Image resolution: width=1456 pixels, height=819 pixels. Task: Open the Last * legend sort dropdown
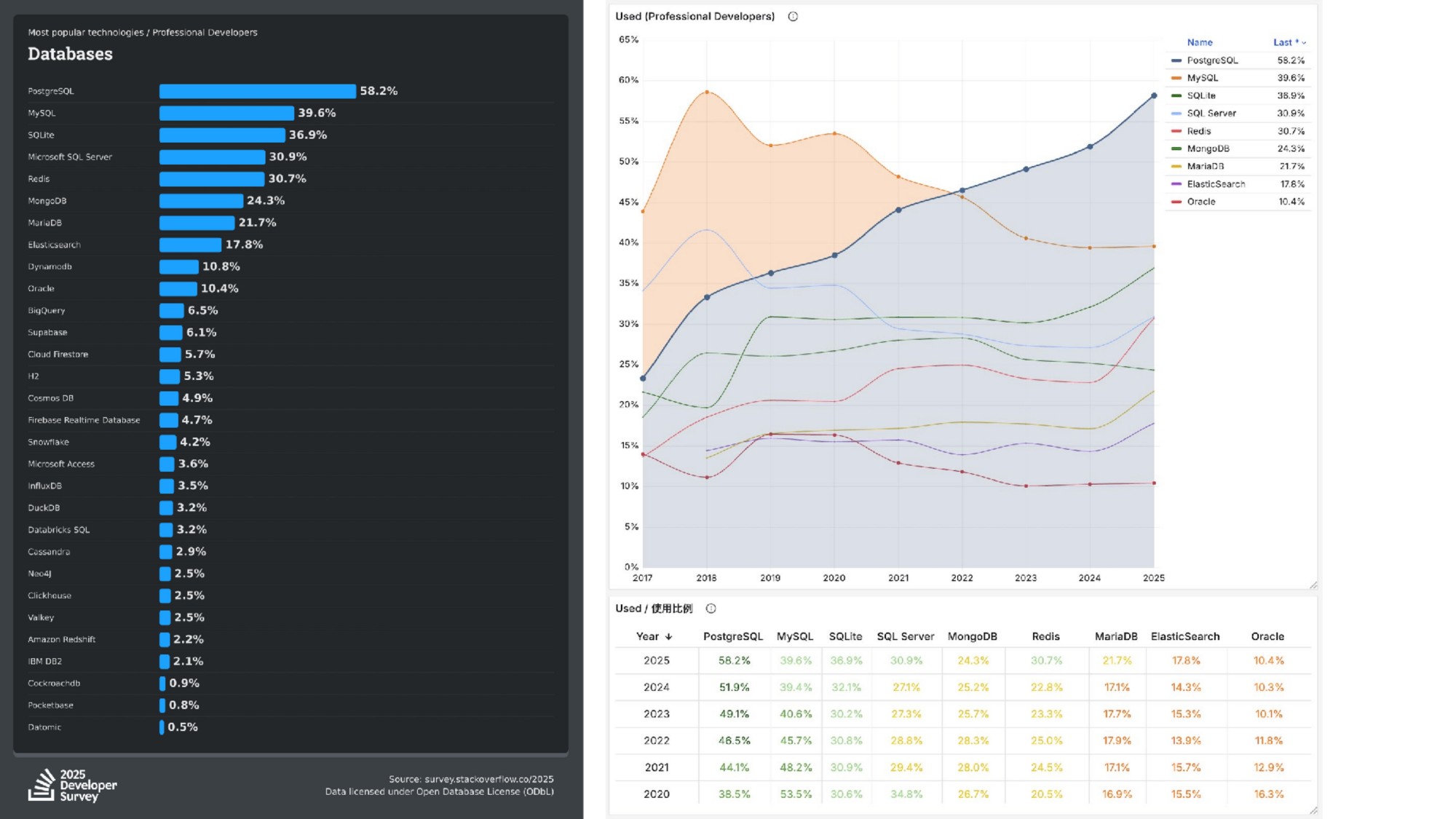point(1289,42)
